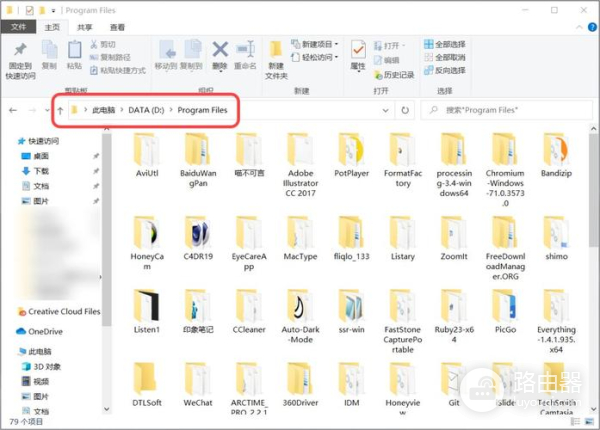Go up one folder level arrow

[x=60, y=111]
